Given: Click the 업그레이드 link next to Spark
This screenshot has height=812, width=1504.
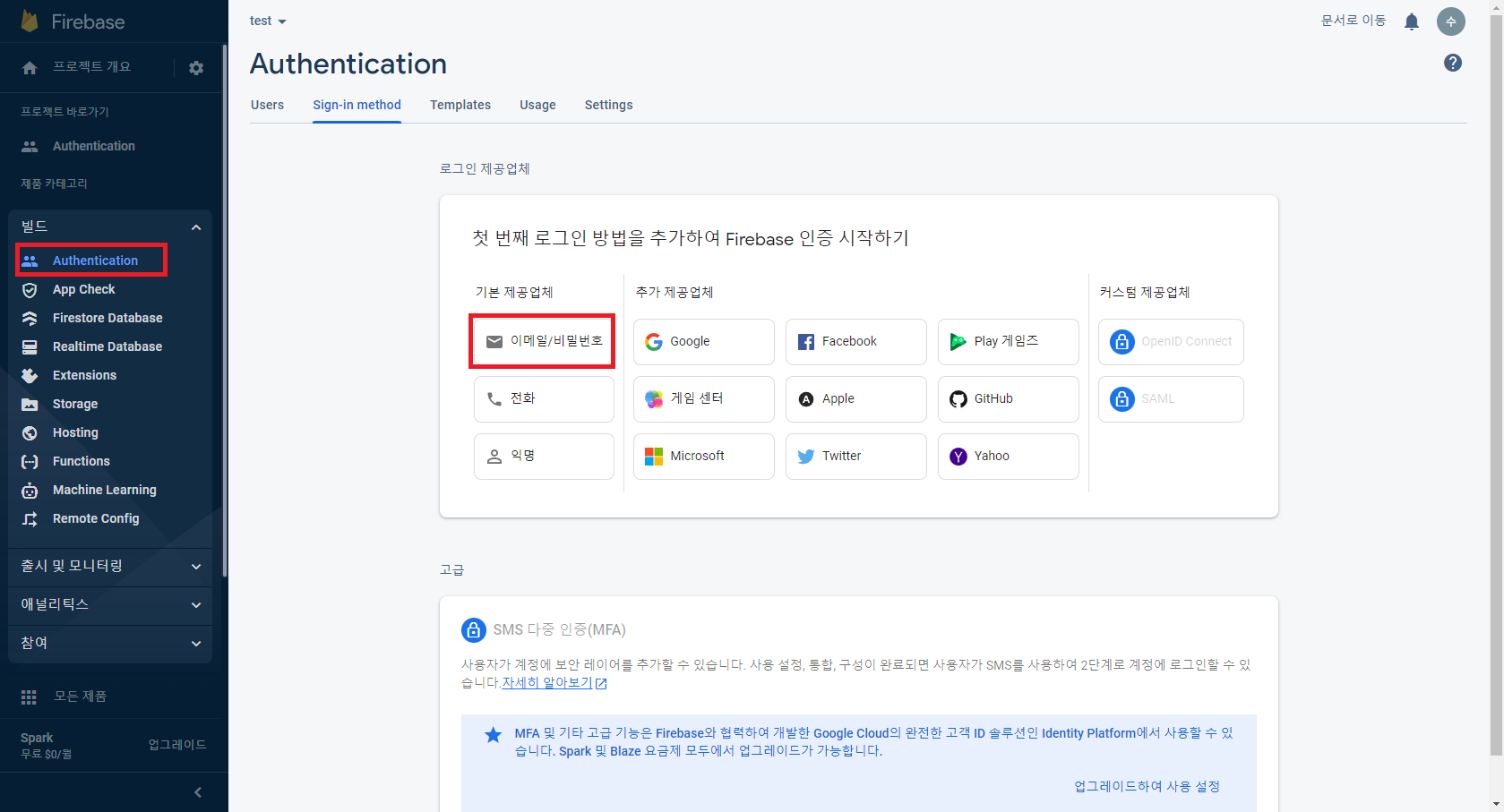Looking at the screenshot, I should 177,745.
